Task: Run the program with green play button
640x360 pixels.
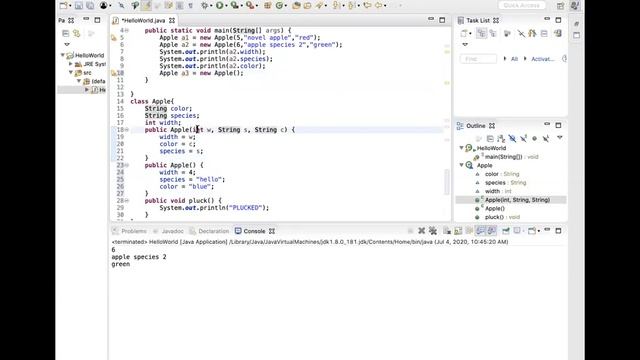Action: pos(220,5)
